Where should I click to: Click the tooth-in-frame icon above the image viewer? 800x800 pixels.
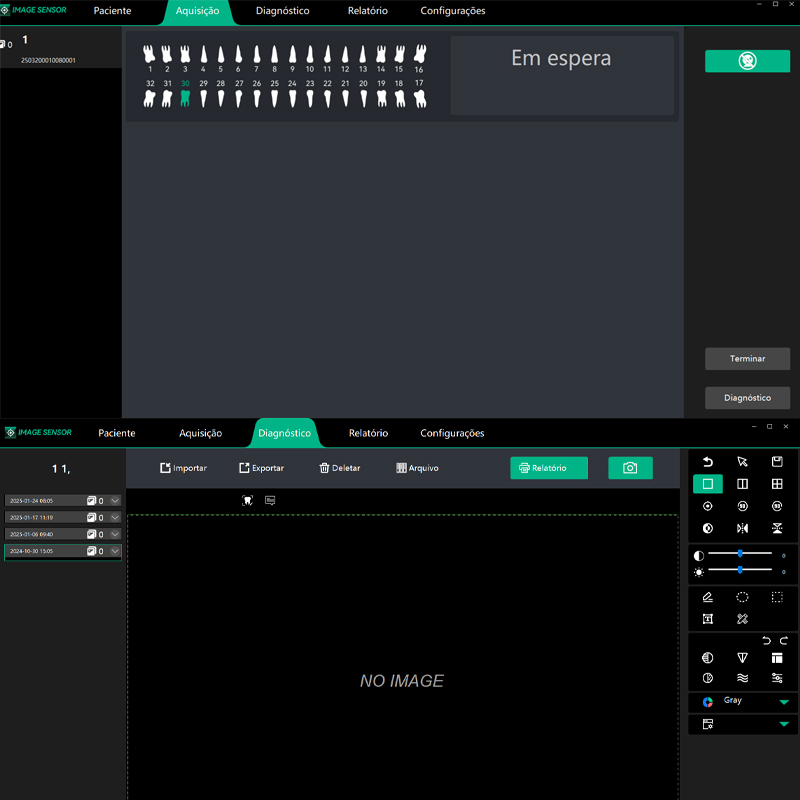(247, 501)
